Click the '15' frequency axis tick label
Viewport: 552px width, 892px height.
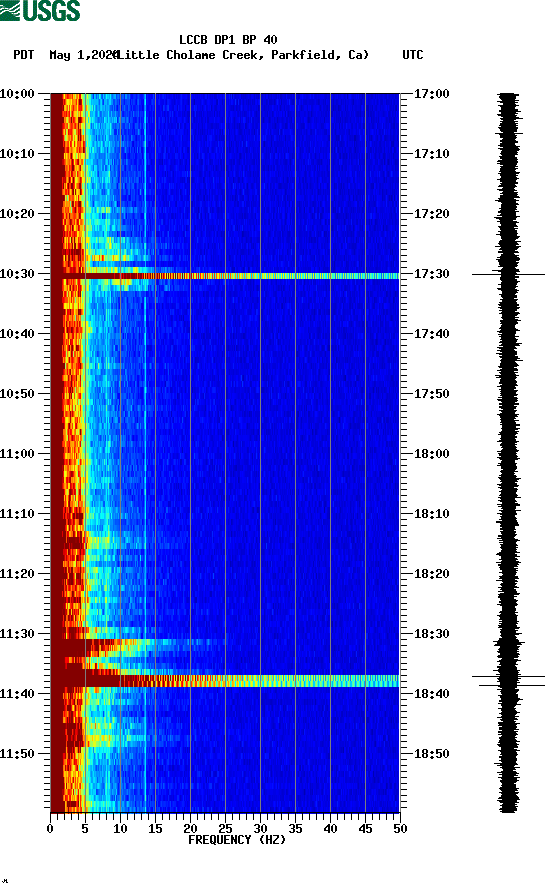click(x=155, y=829)
